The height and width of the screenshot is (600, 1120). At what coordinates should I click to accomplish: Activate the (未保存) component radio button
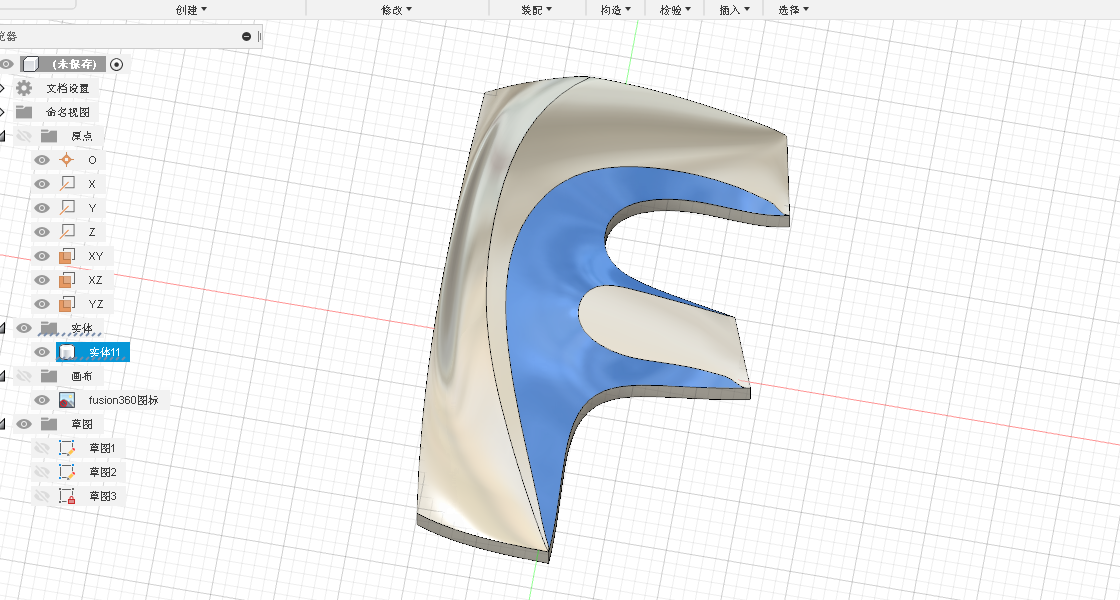tap(116, 64)
